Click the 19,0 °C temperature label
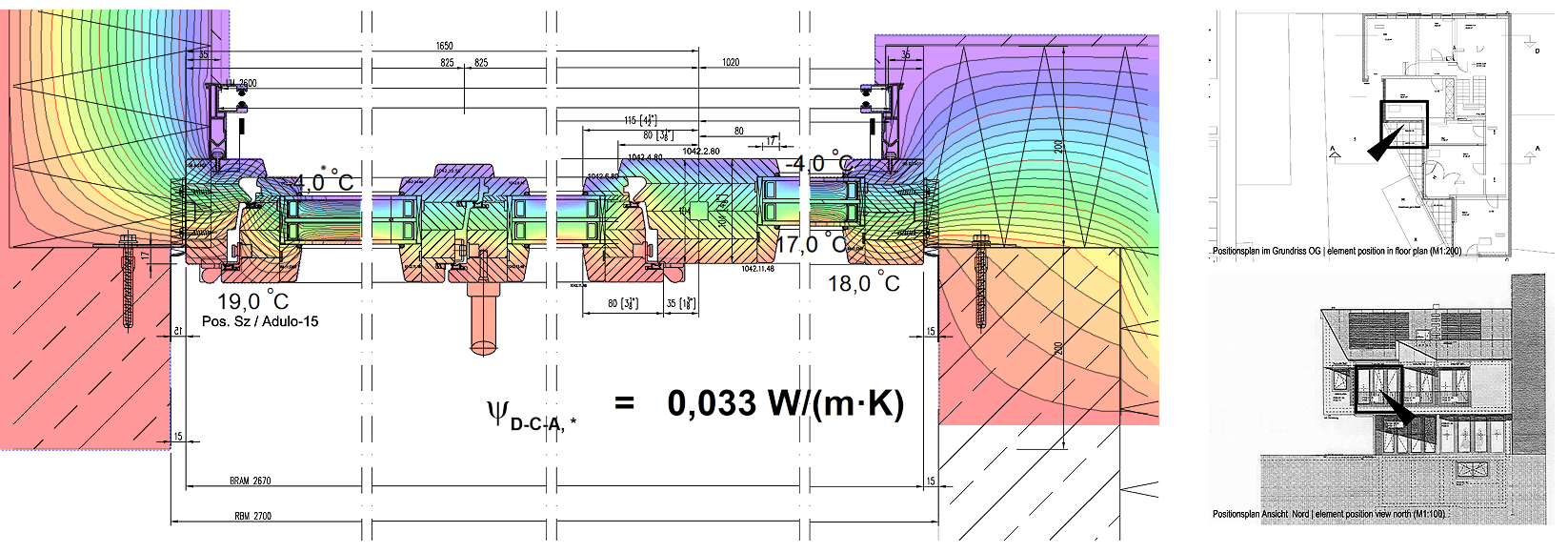This screenshot has width=1568, height=553. [252, 301]
